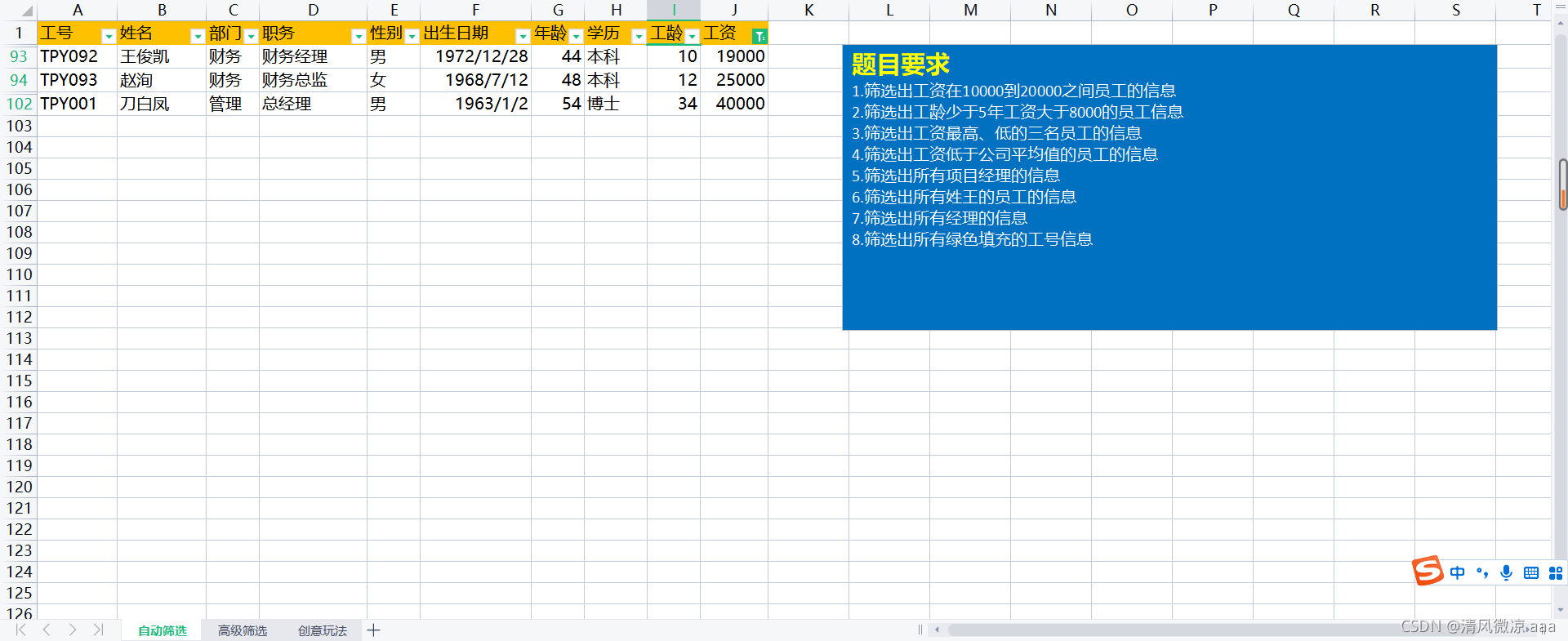1568x641 pixels.
Task: Go to the last sheet tab arrow
Action: [98, 630]
